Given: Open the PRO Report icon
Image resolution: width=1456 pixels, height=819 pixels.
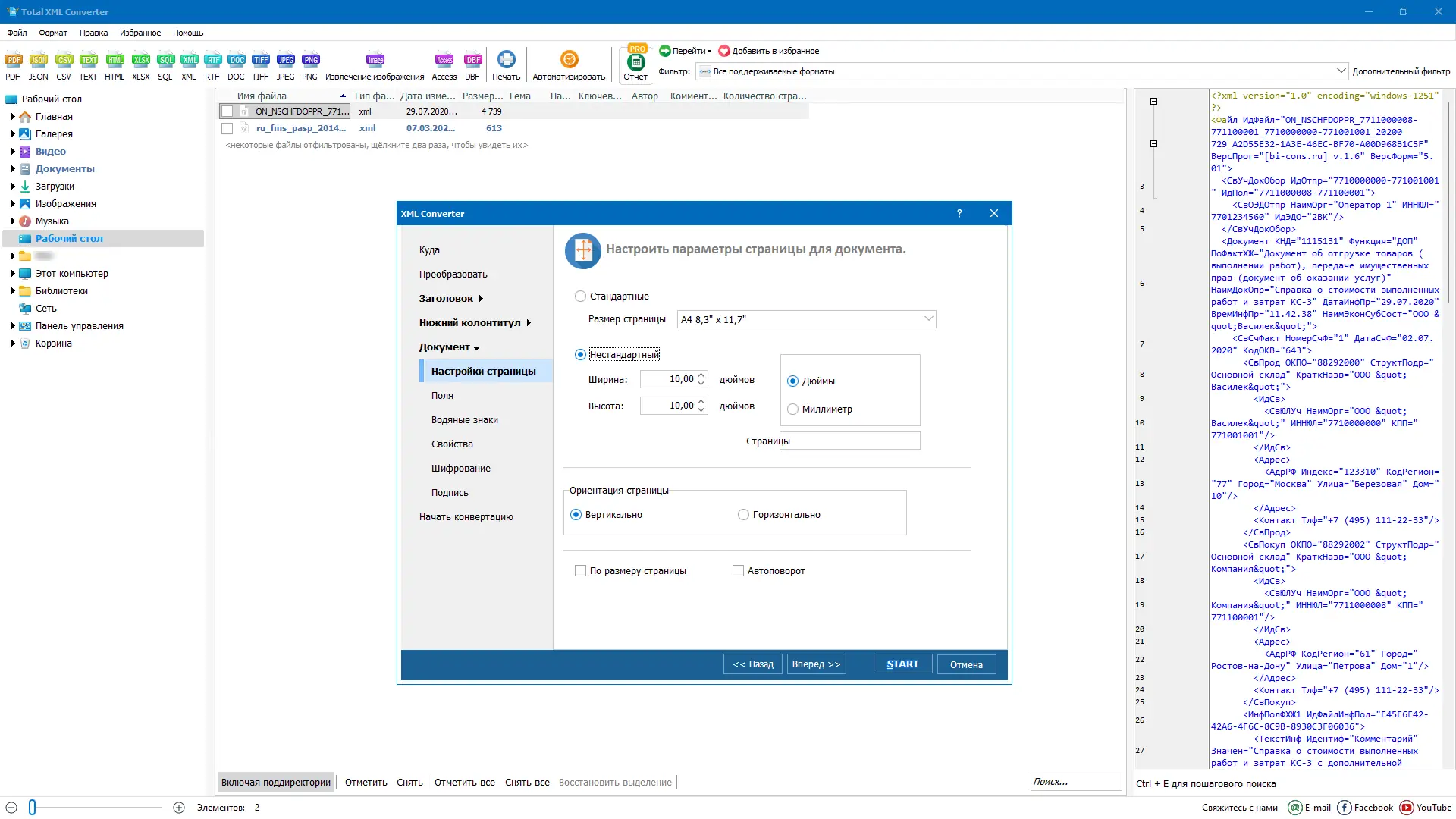Looking at the screenshot, I should [x=635, y=62].
